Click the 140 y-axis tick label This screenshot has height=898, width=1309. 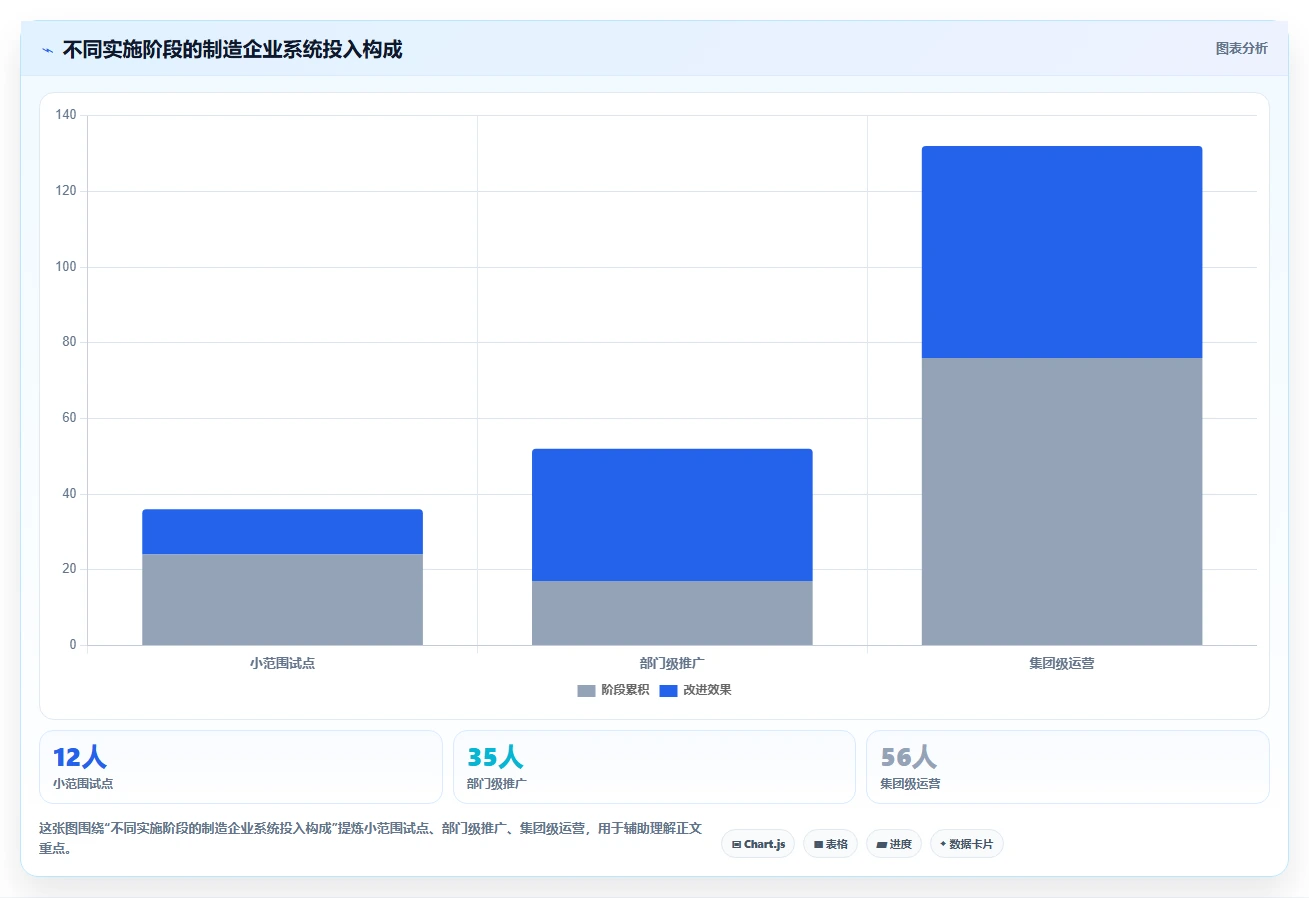pyautogui.click(x=66, y=115)
